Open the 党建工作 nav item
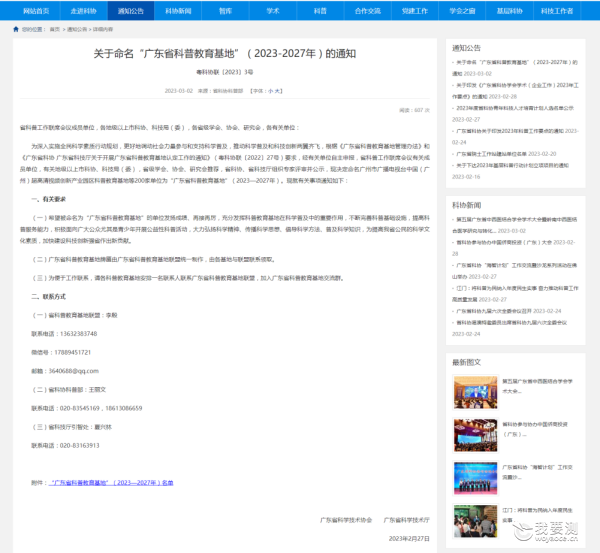The height and width of the screenshot is (553, 600). click(415, 11)
